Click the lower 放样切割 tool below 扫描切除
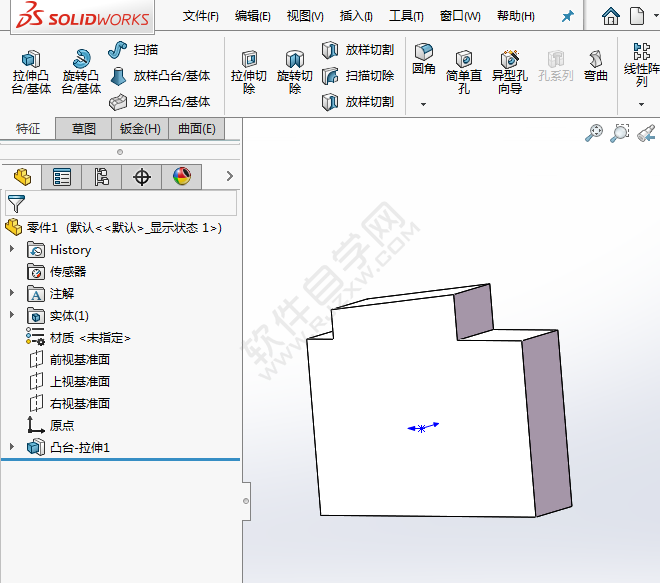Viewport: 660px width, 583px height. coord(358,102)
